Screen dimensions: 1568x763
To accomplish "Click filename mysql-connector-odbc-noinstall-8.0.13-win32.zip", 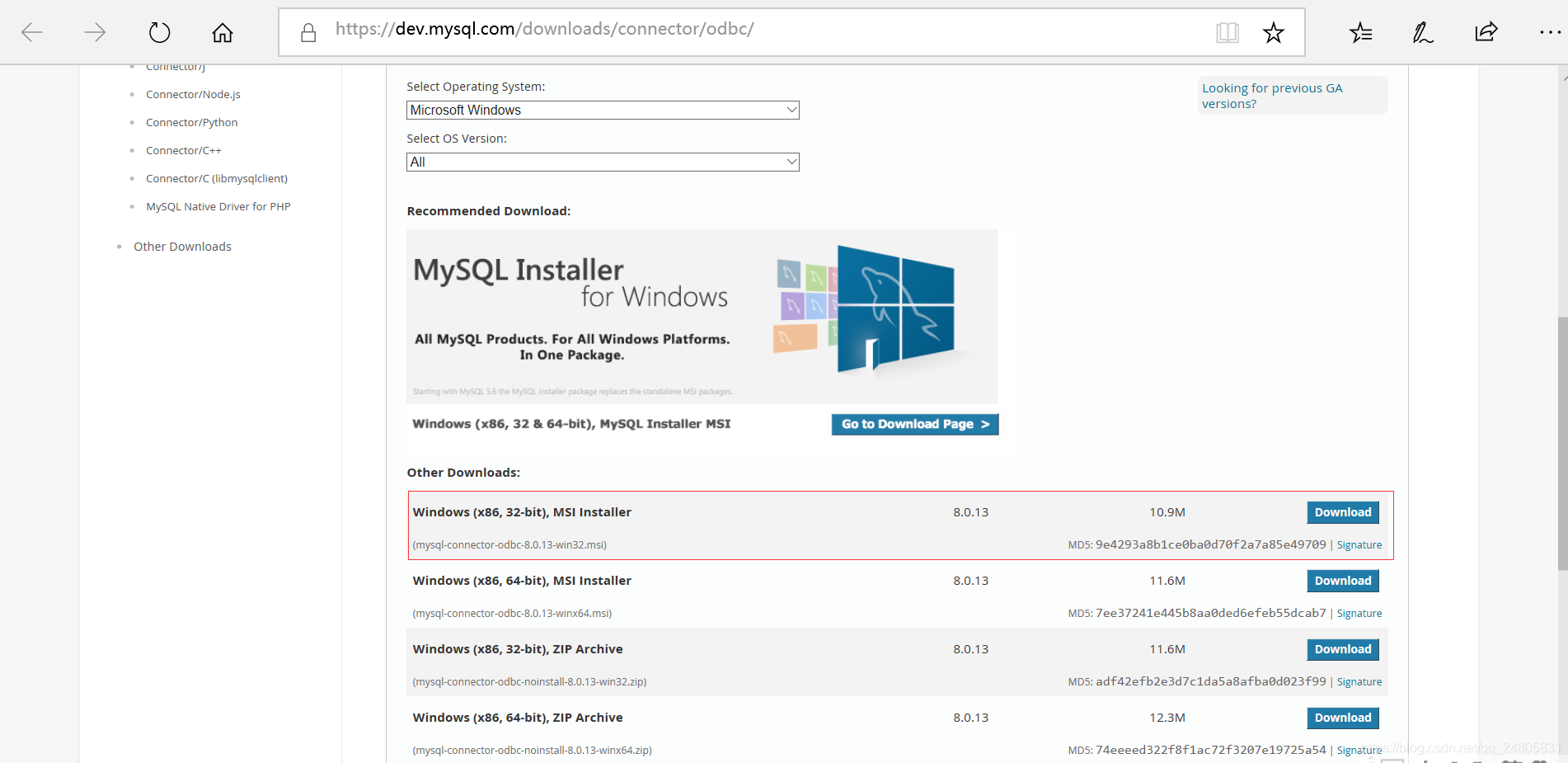I will tap(529, 682).
